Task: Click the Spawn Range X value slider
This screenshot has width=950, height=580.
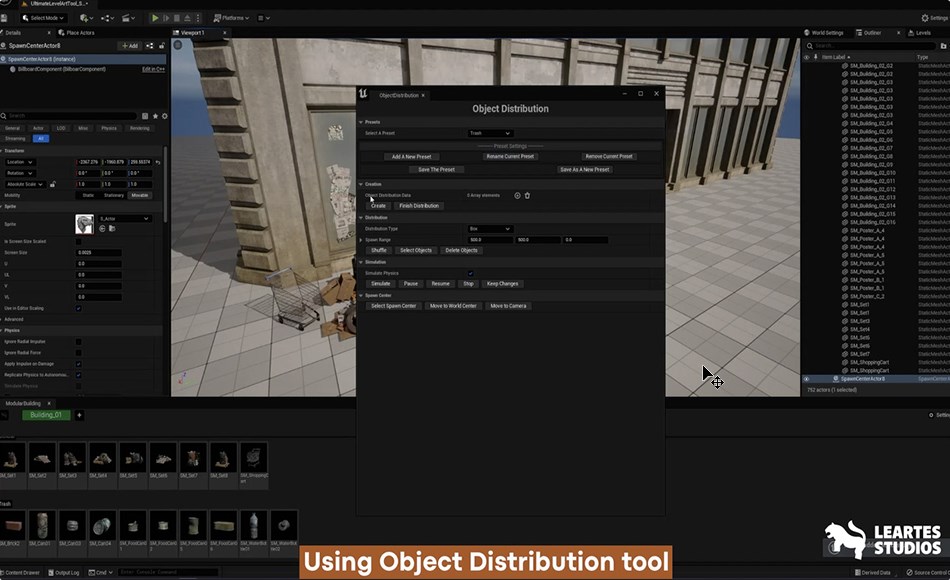Action: tap(489, 240)
